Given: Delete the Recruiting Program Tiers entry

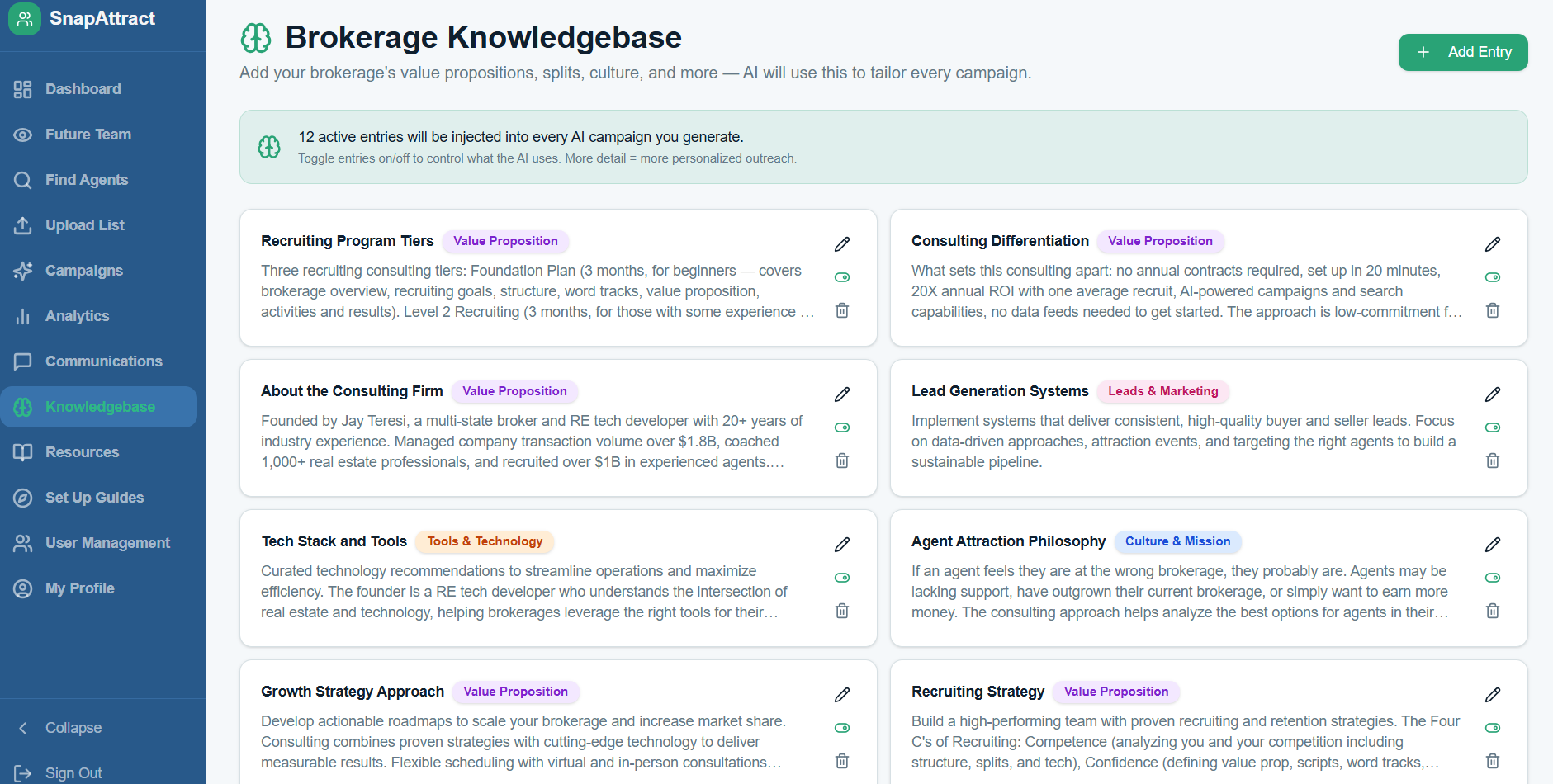Looking at the screenshot, I should tap(842, 310).
